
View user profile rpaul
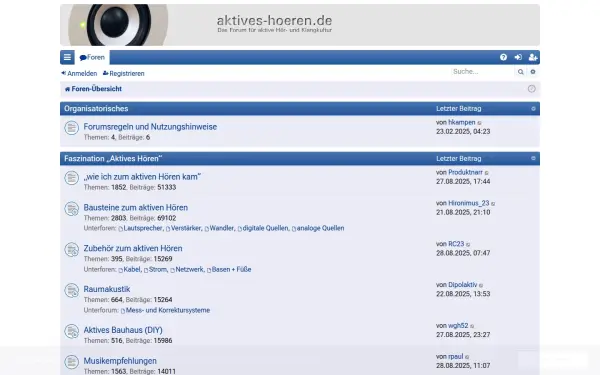(x=455, y=357)
